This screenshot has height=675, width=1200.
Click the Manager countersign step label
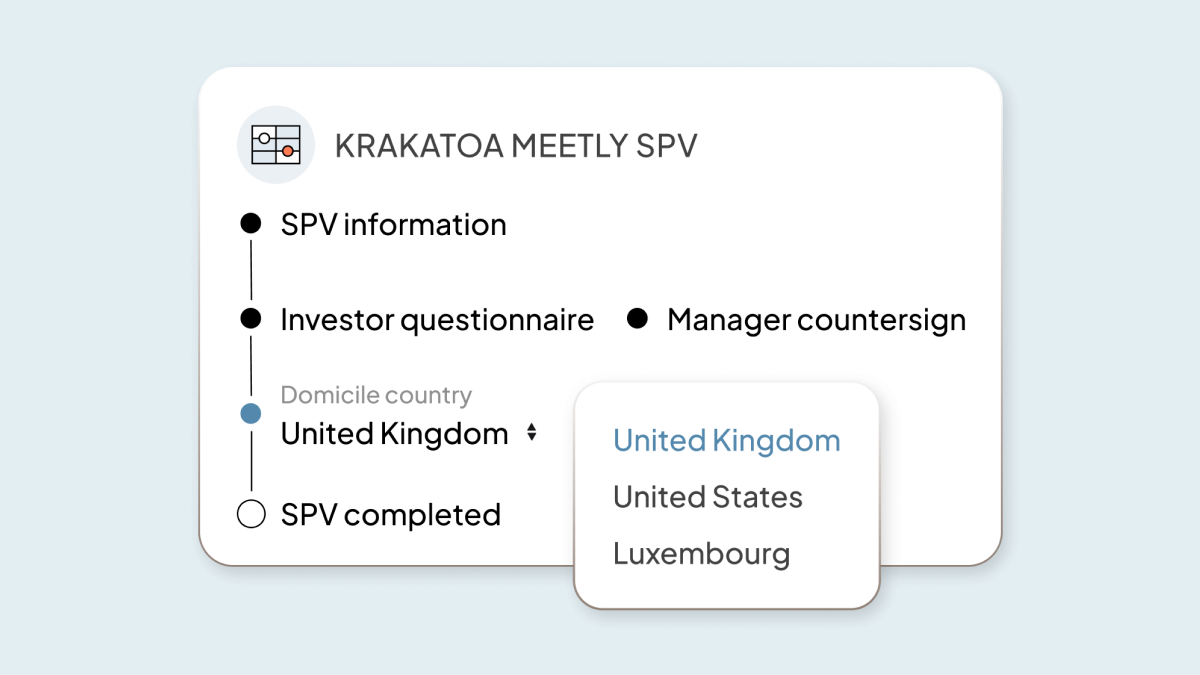coord(817,319)
